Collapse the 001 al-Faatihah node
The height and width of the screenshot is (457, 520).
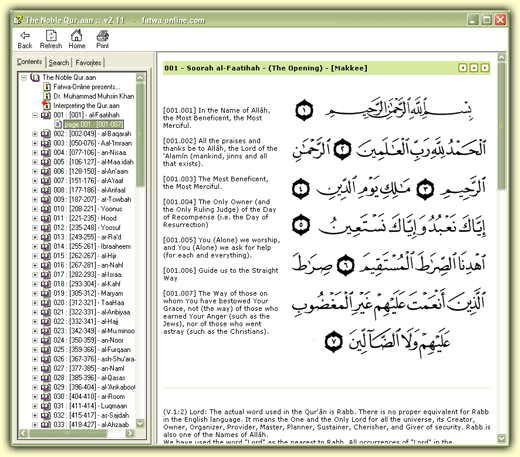(x=35, y=115)
